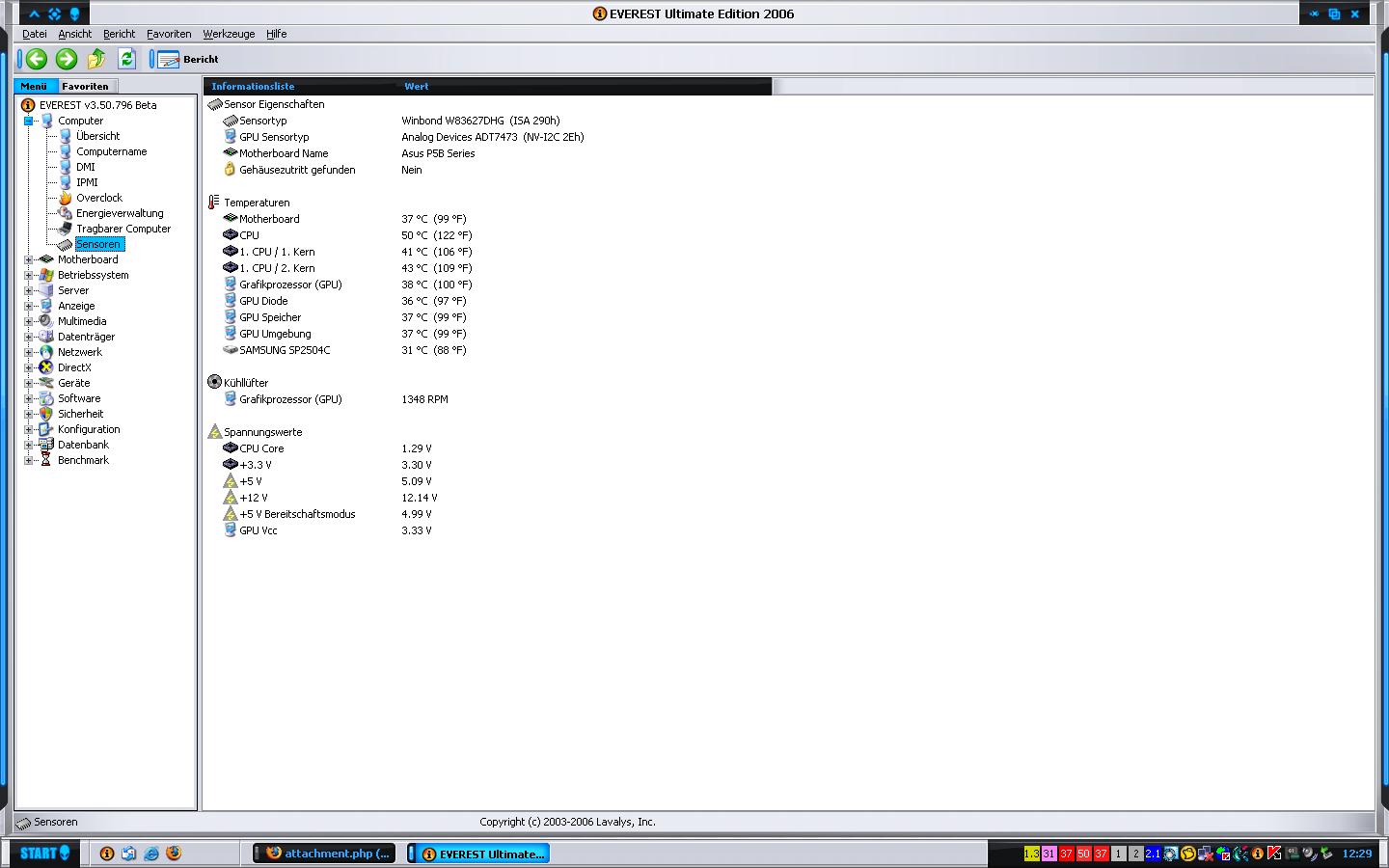Viewport: 1389px width, 868px height.
Task: Open attachment.php taskbar window button
Action: click(x=324, y=854)
